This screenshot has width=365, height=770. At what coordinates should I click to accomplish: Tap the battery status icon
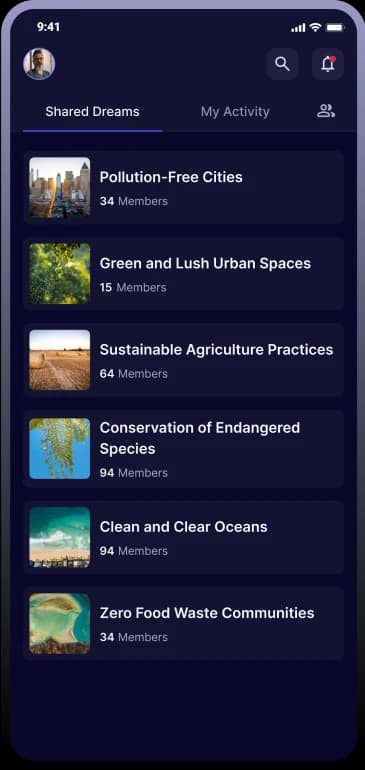point(335,28)
